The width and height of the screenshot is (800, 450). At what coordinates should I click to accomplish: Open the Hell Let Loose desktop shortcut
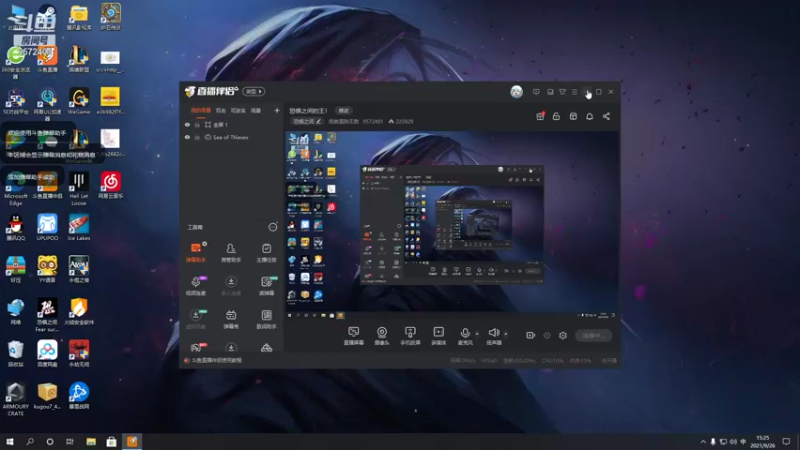tap(79, 188)
